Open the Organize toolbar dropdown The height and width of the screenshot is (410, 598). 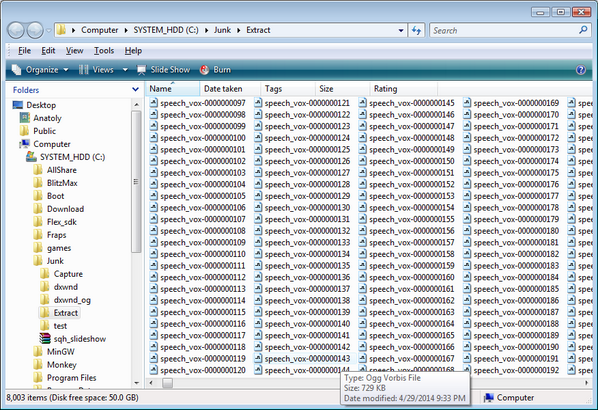40,70
